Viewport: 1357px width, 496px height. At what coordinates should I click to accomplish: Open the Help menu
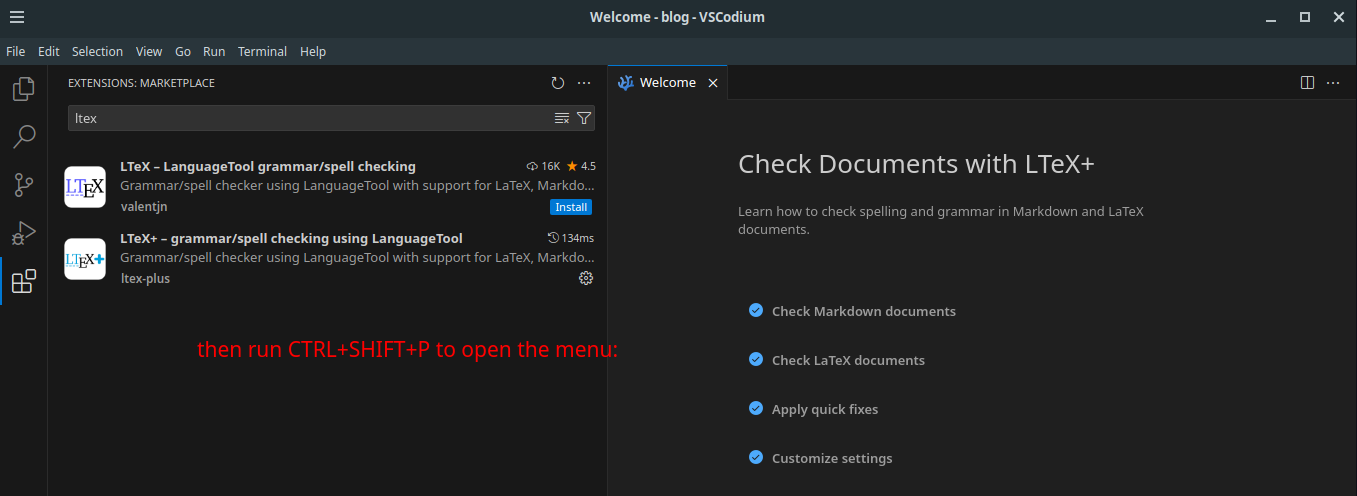point(313,51)
